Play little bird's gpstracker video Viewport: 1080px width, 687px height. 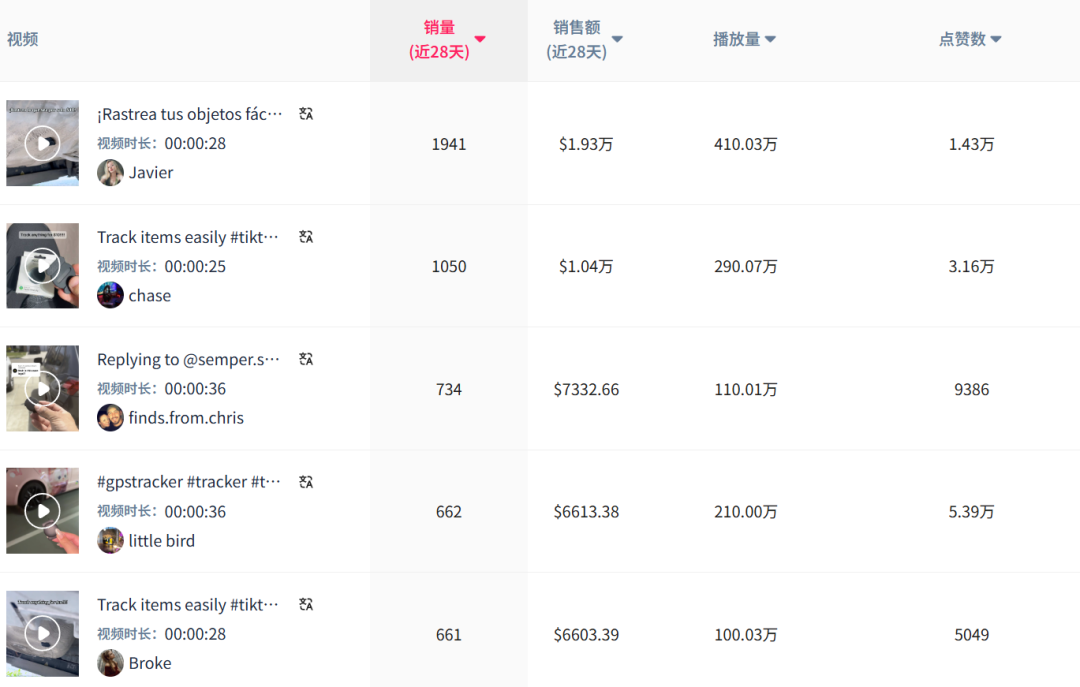(x=42, y=511)
